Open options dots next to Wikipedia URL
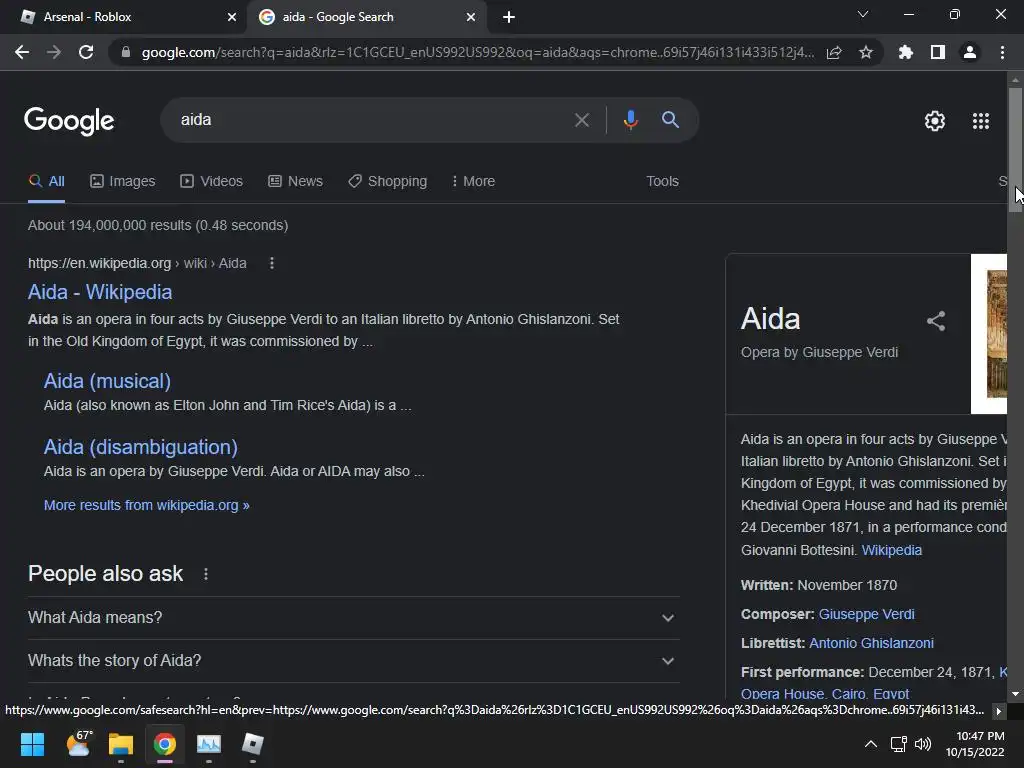 (x=272, y=263)
